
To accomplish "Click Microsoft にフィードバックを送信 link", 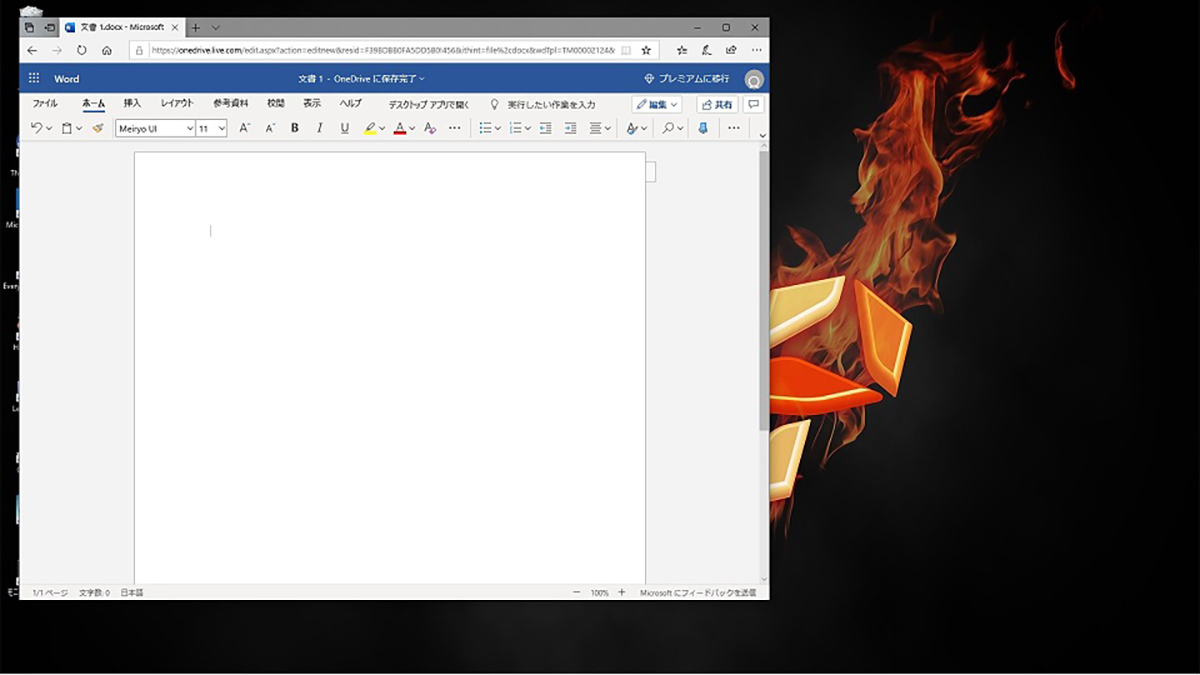I will pyautogui.click(x=698, y=592).
